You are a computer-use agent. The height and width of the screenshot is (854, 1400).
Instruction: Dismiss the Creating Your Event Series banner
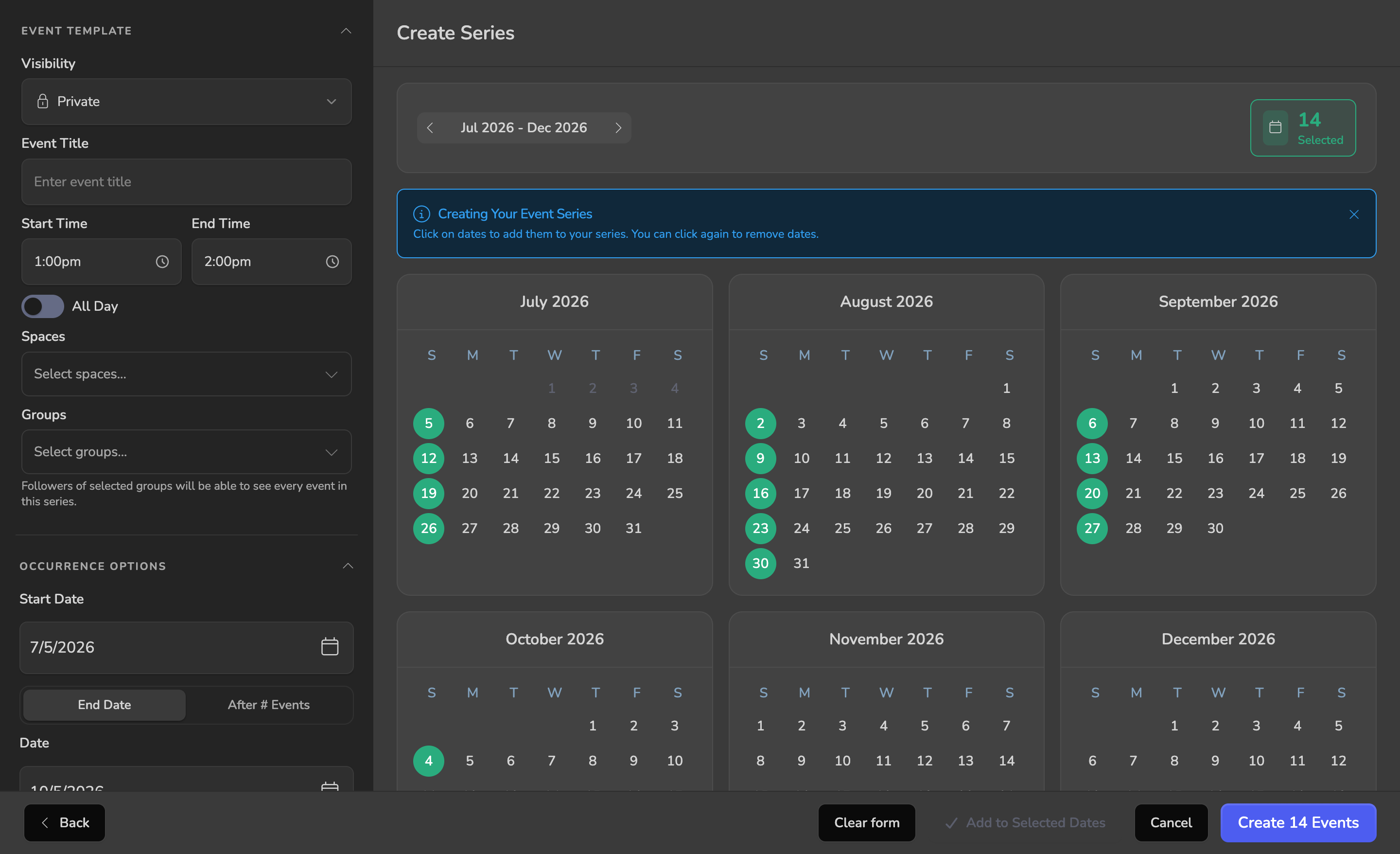1354,214
